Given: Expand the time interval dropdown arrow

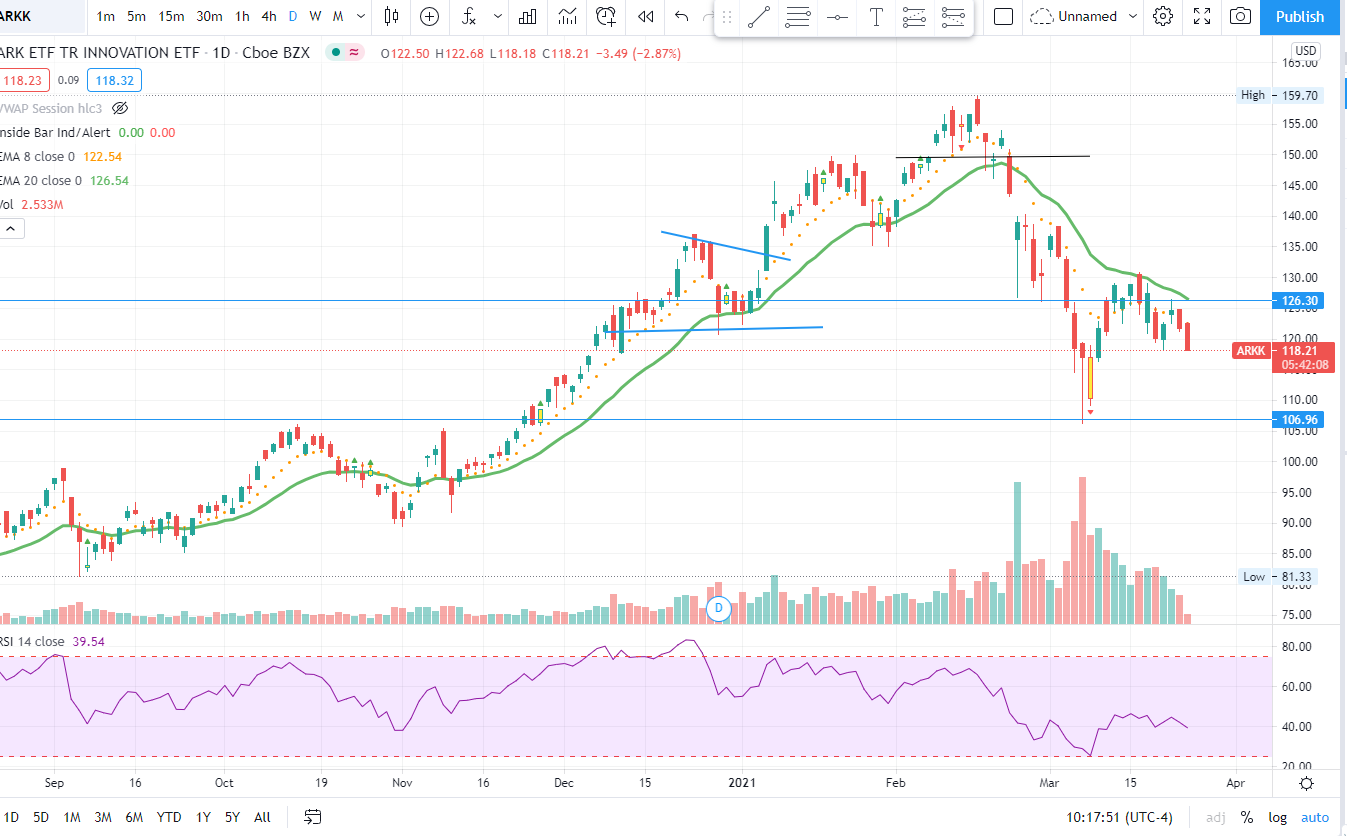Looking at the screenshot, I should [360, 16].
